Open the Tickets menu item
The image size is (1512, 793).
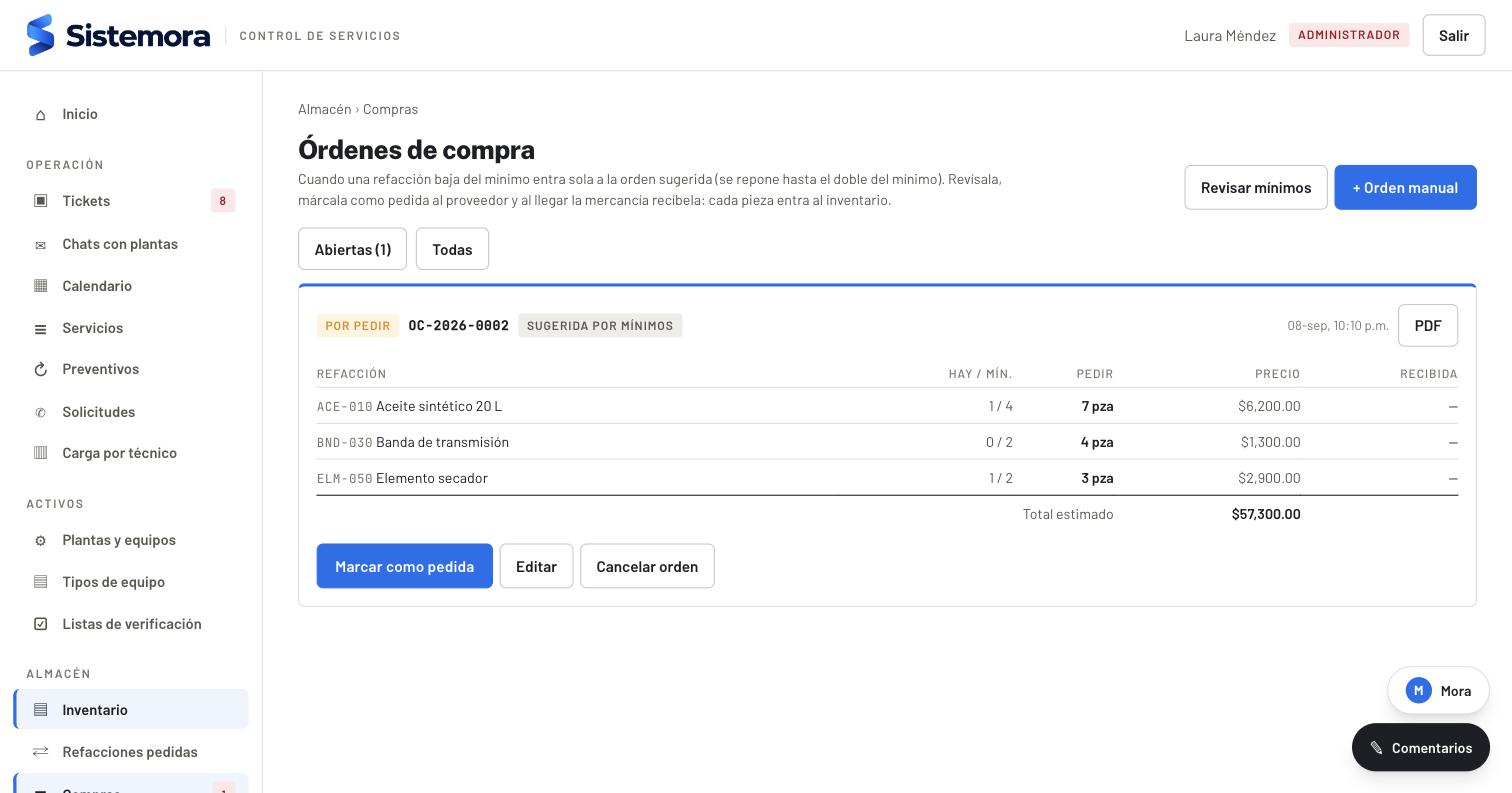(x=131, y=201)
